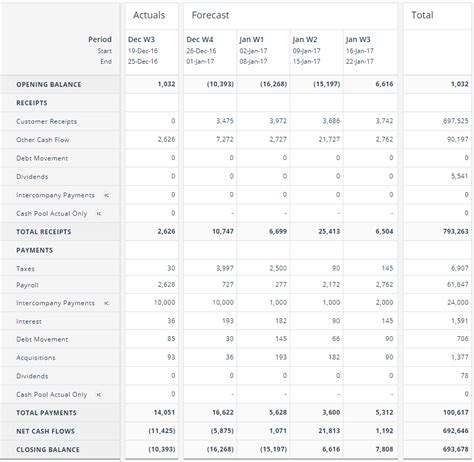This screenshot has height=462, width=474.
Task: Select the TOTAL RECEIPTS row label
Action: pos(44,232)
